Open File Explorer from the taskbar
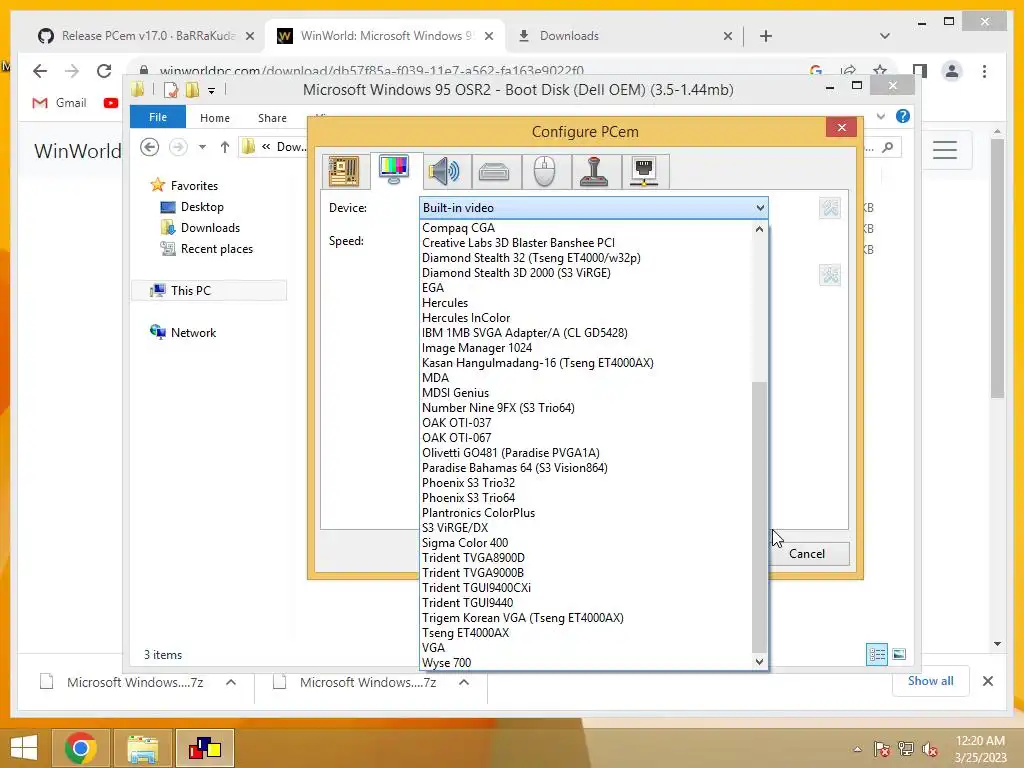 click(x=142, y=748)
